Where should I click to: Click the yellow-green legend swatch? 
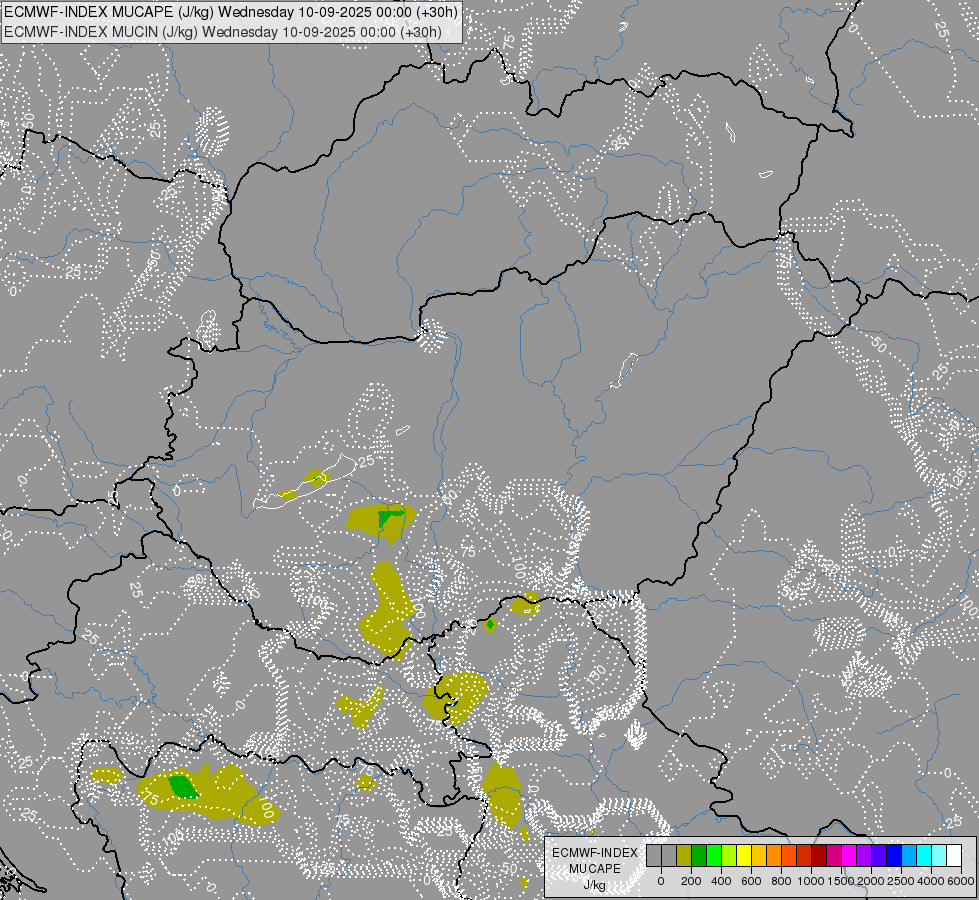point(729,855)
